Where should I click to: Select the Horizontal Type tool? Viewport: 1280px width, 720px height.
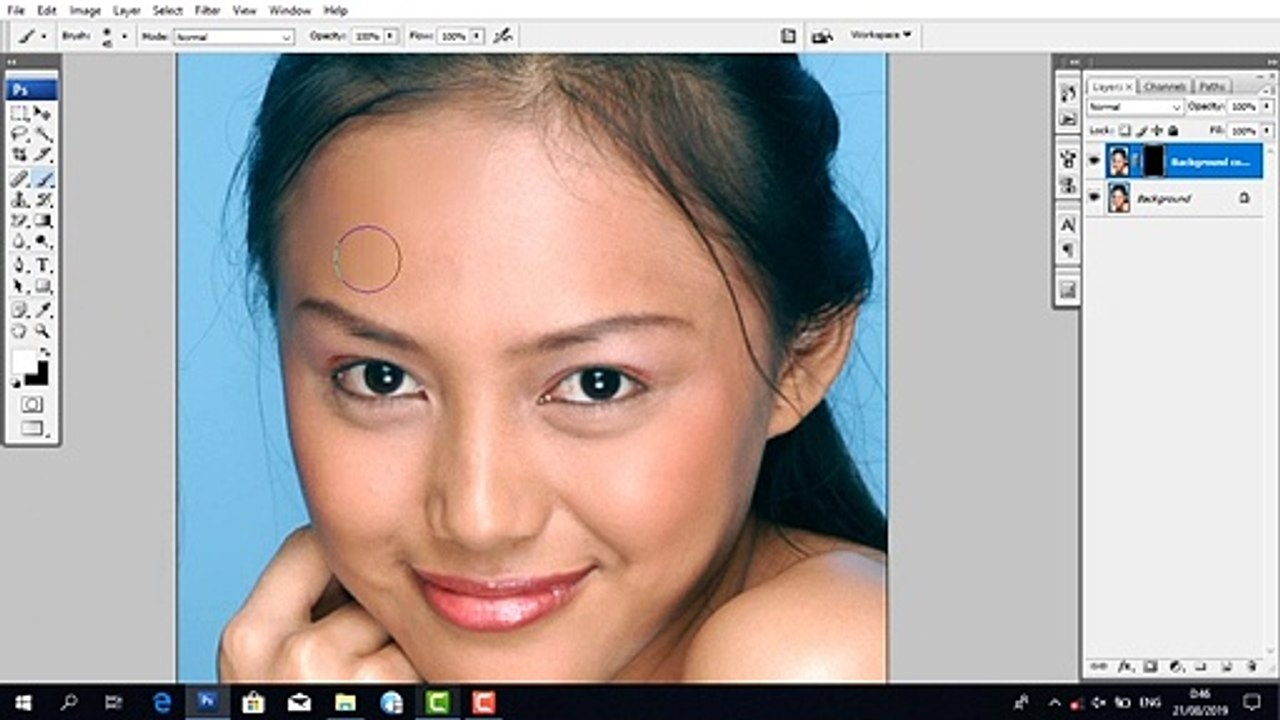(43, 265)
